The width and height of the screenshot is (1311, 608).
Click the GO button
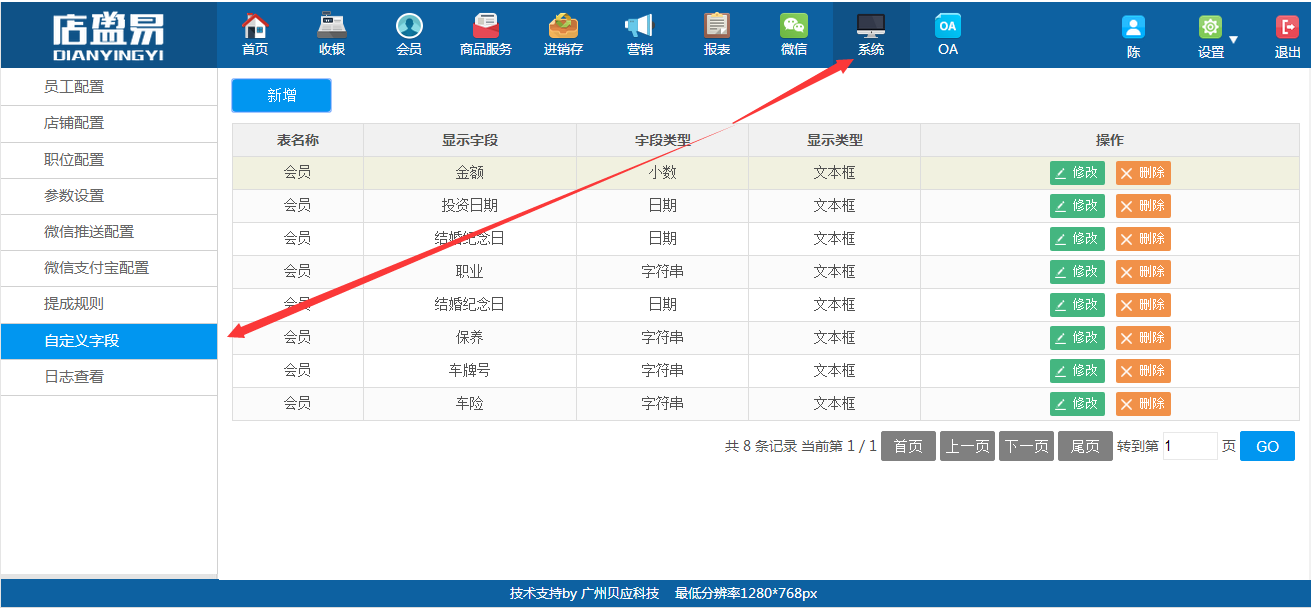point(1267,446)
